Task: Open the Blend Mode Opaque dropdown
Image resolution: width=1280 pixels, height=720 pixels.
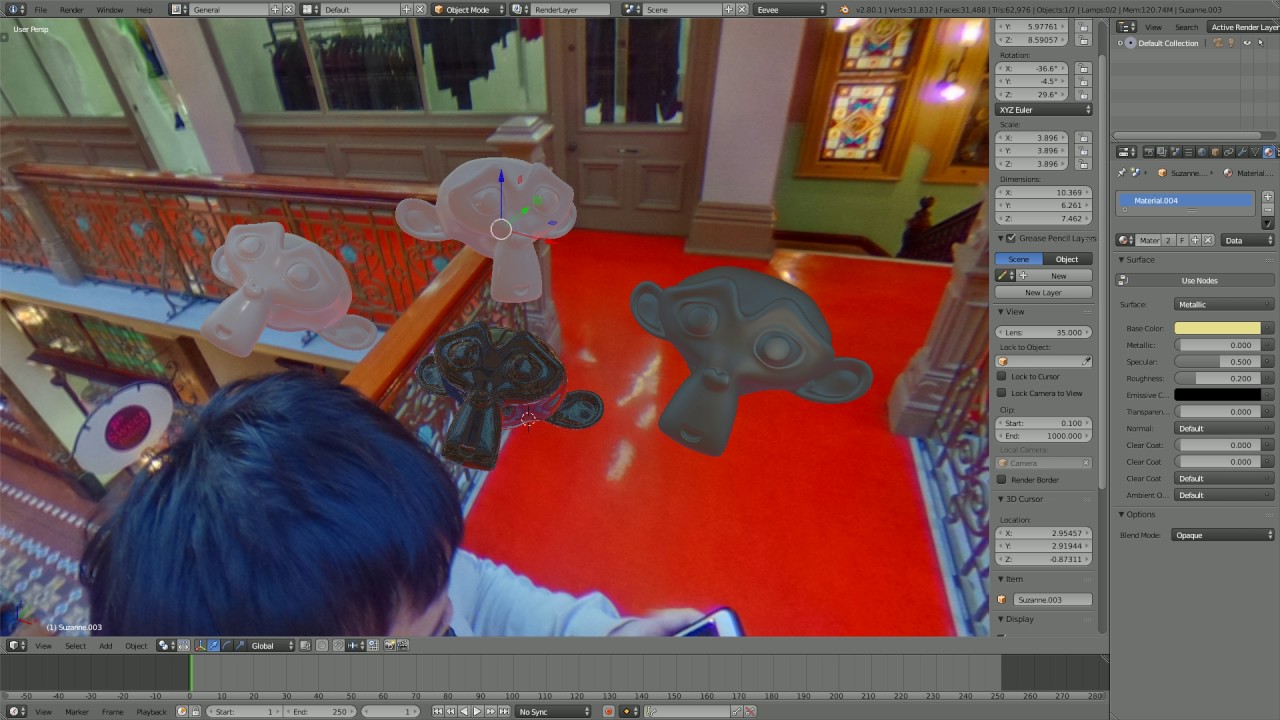Action: 1224,535
